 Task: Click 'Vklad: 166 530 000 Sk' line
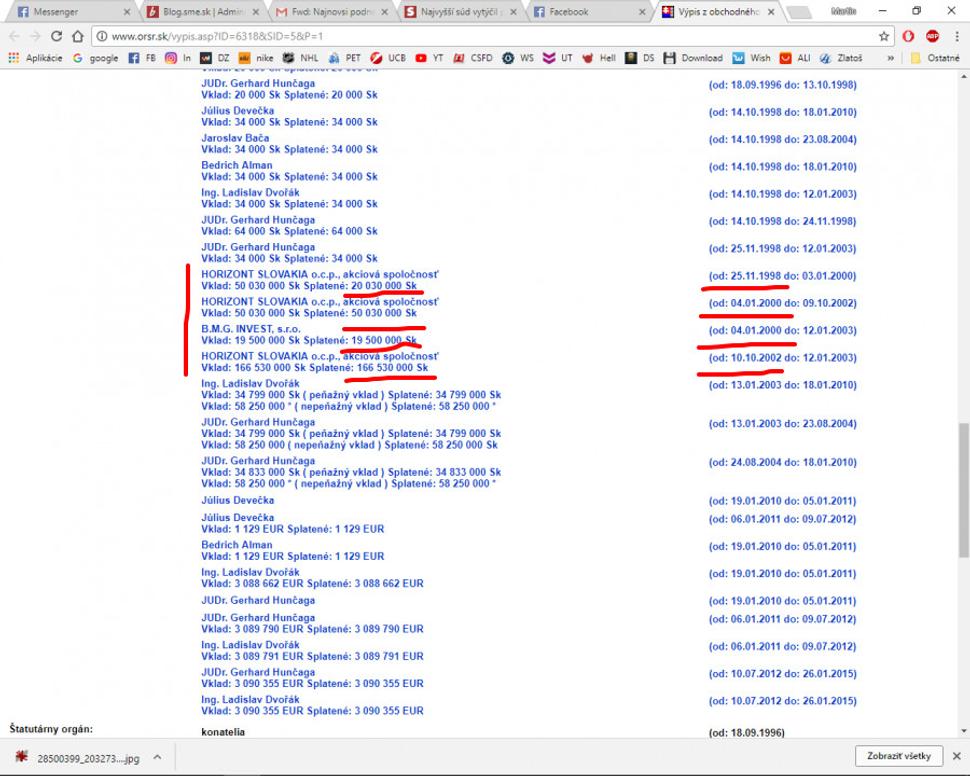click(x=315, y=368)
